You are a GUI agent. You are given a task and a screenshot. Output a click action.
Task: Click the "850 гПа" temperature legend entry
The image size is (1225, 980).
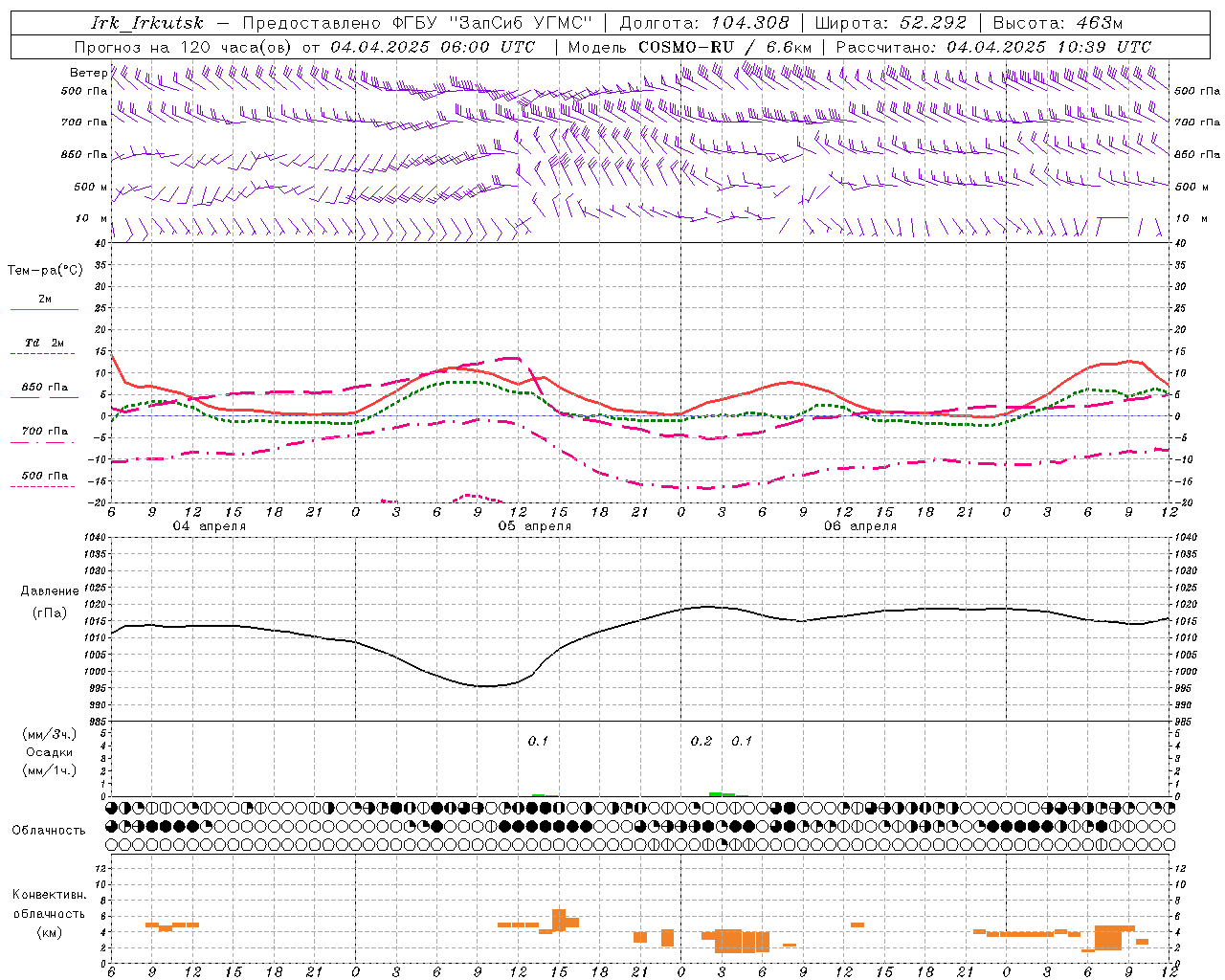pyautogui.click(x=45, y=388)
